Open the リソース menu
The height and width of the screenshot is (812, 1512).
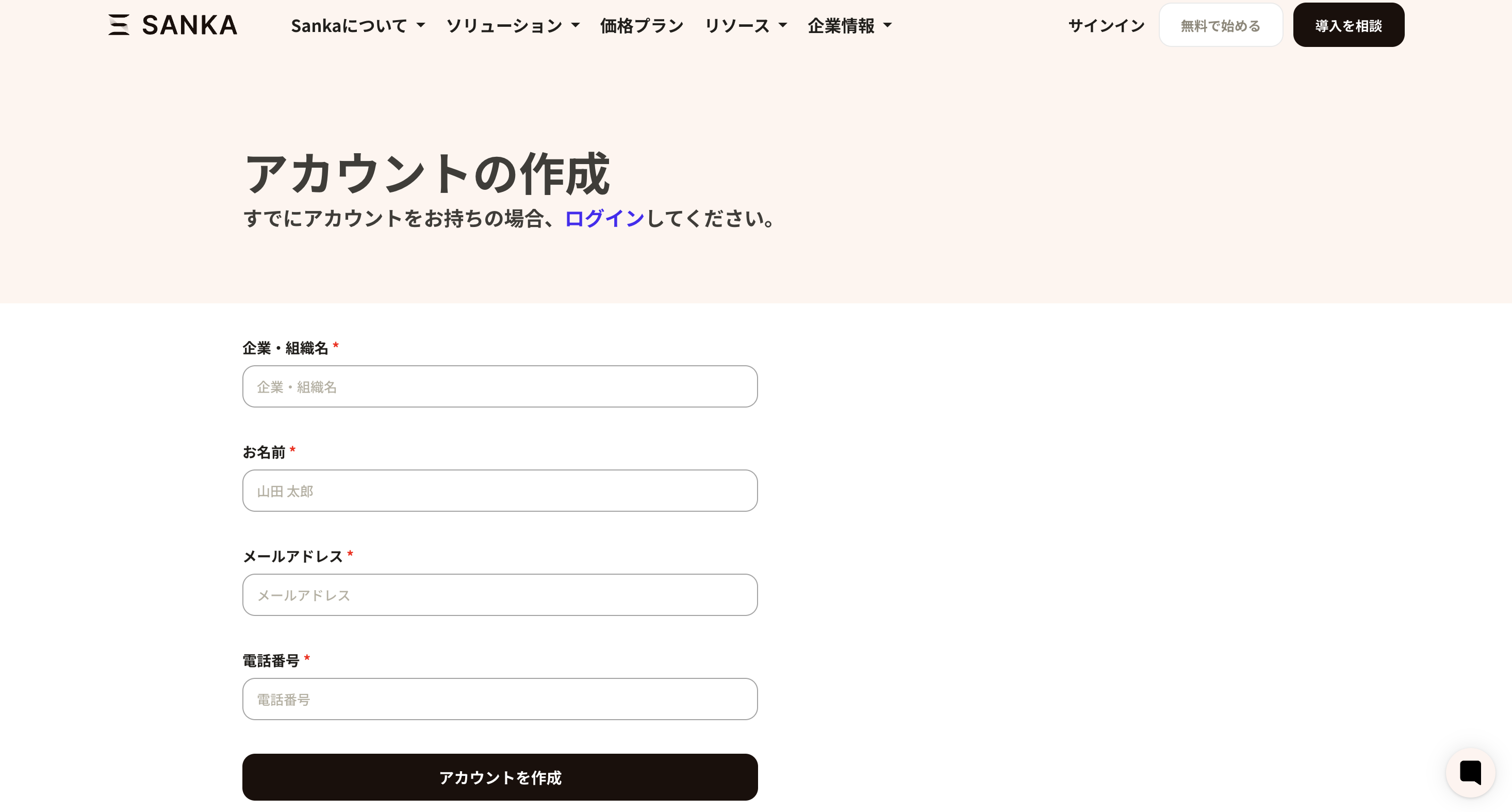pos(736,25)
